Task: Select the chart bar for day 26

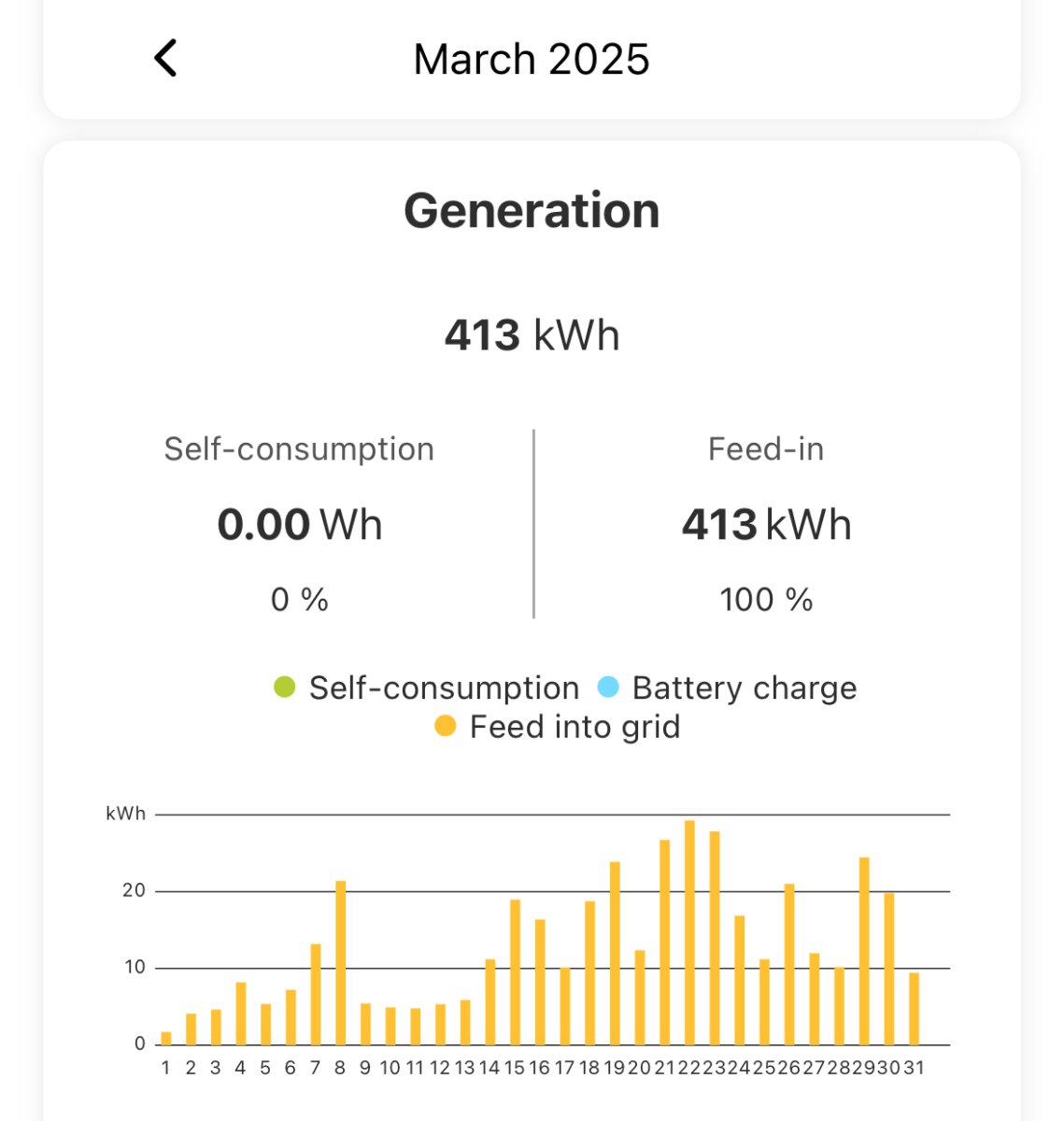Action: [789, 964]
